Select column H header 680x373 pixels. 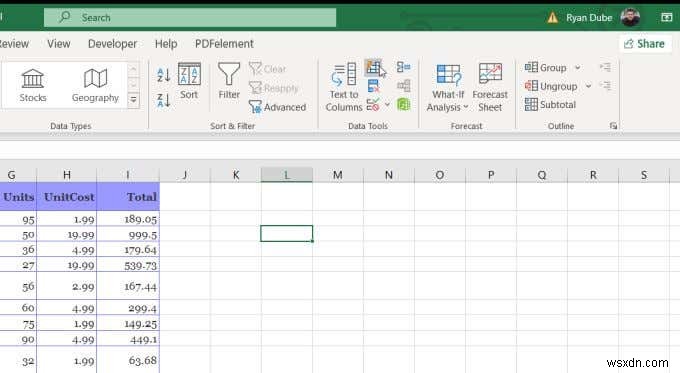tap(67, 175)
